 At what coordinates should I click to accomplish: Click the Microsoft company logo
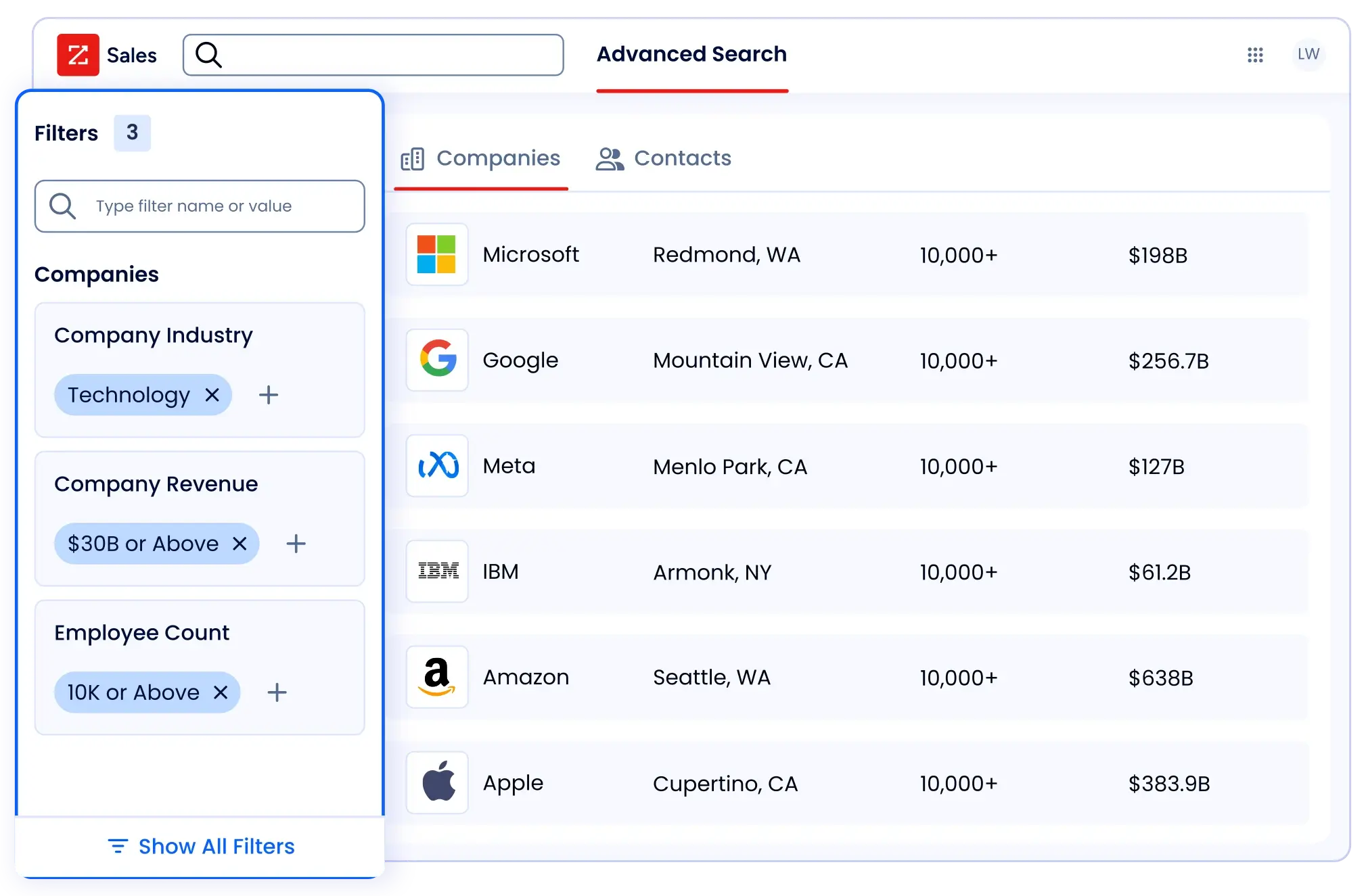(x=437, y=255)
